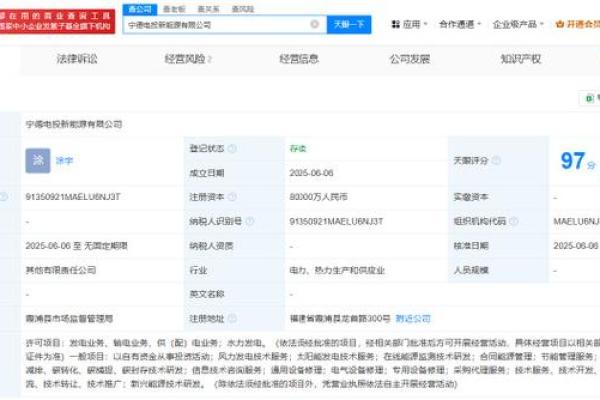600x400 pixels.
Task: Click the help icon left of the credit code row
Action: coord(4,197)
